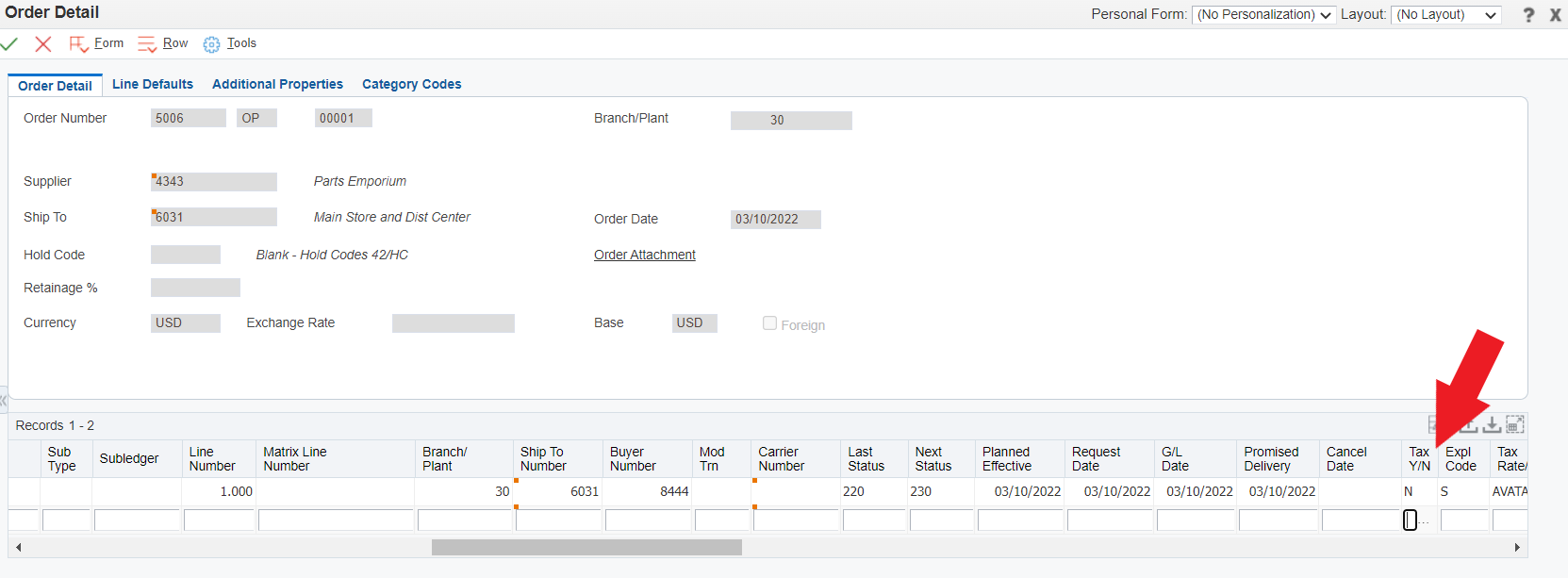
Task: Switch to the Additional Properties tab
Action: coord(277,84)
